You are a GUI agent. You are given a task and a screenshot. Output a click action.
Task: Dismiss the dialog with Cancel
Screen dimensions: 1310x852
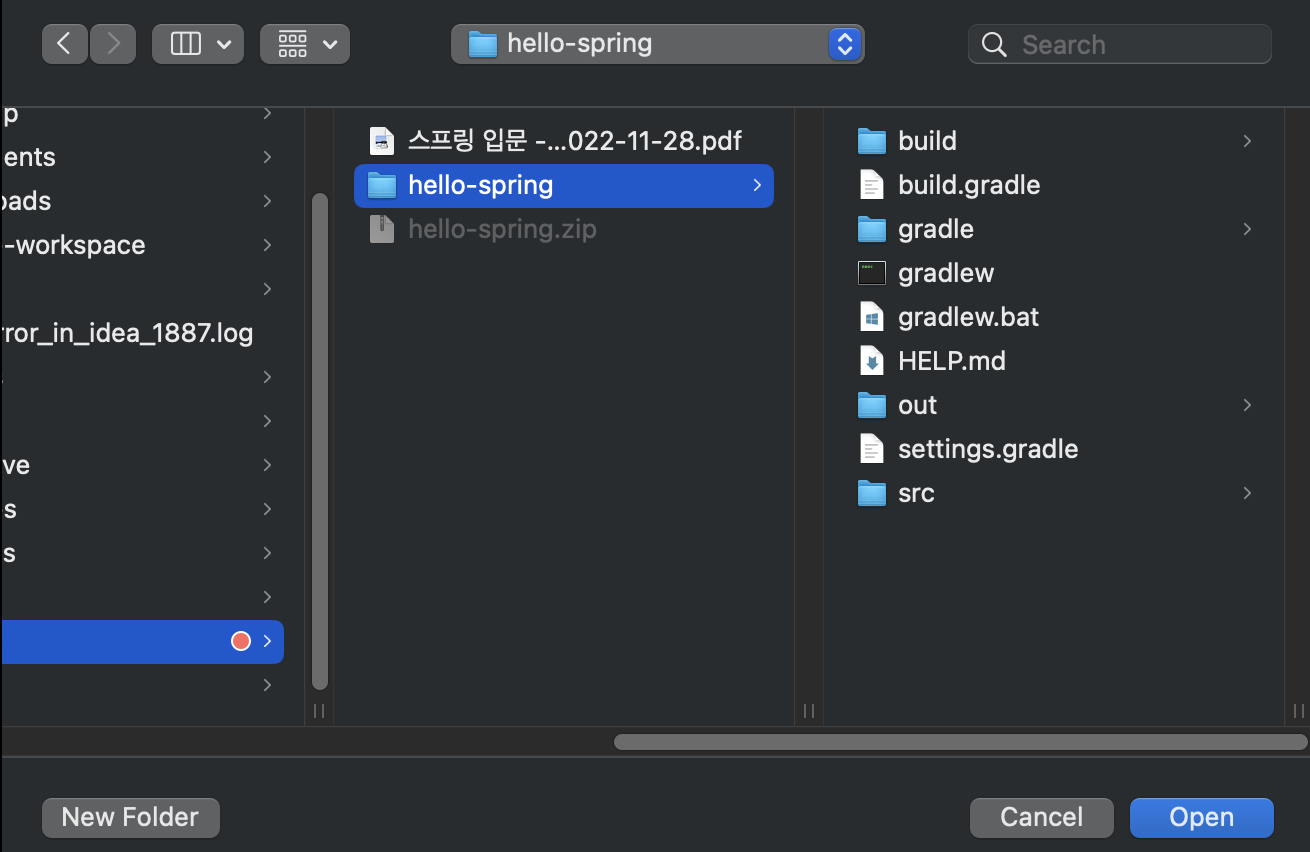click(x=1041, y=817)
